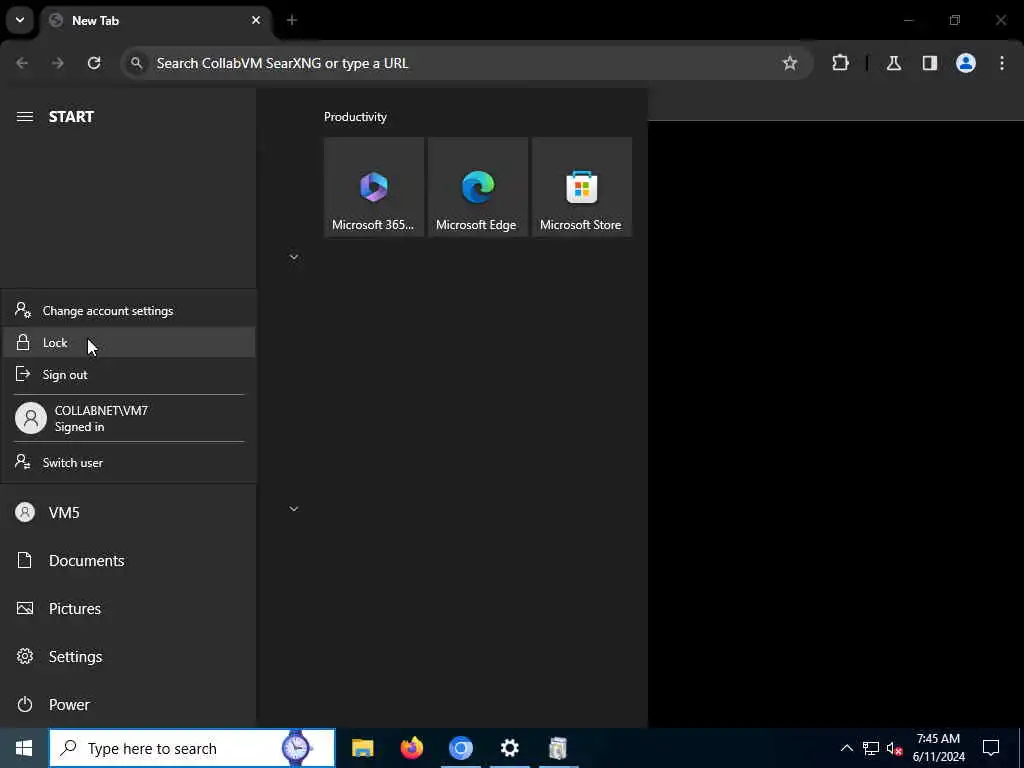The width and height of the screenshot is (1024, 768).
Task: Choose Change account settings
Action: pyautogui.click(x=129, y=311)
